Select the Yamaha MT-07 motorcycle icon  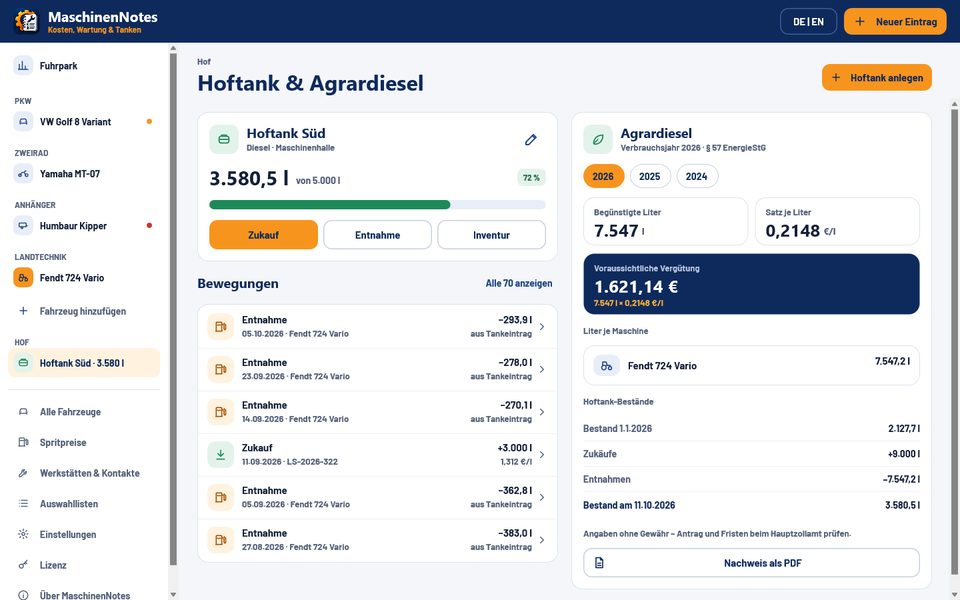click(x=23, y=173)
